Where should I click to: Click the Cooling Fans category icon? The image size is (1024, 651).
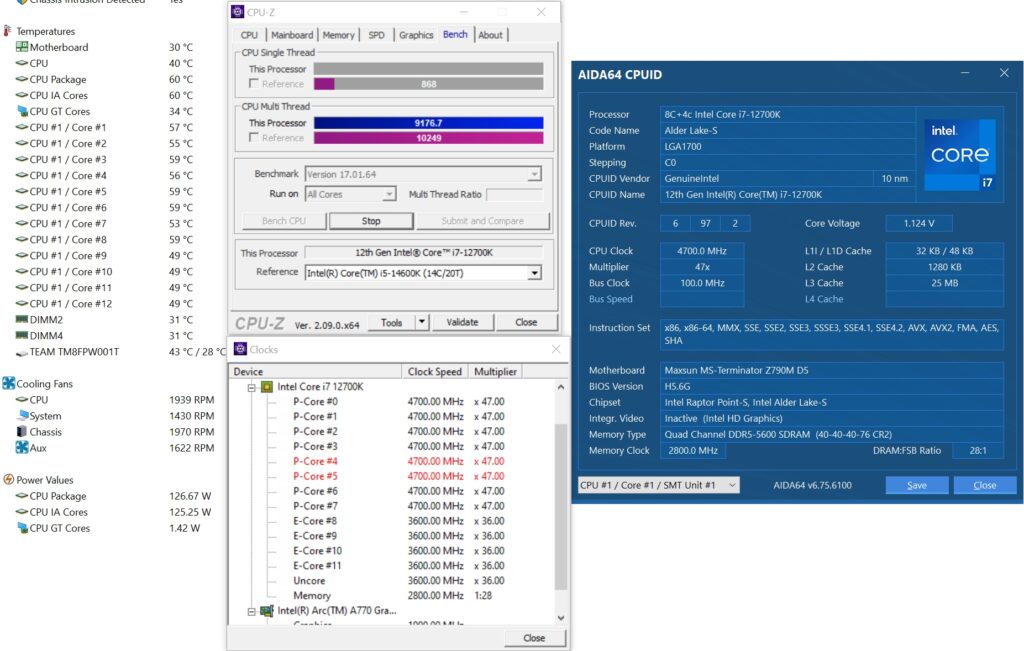click(x=8, y=383)
